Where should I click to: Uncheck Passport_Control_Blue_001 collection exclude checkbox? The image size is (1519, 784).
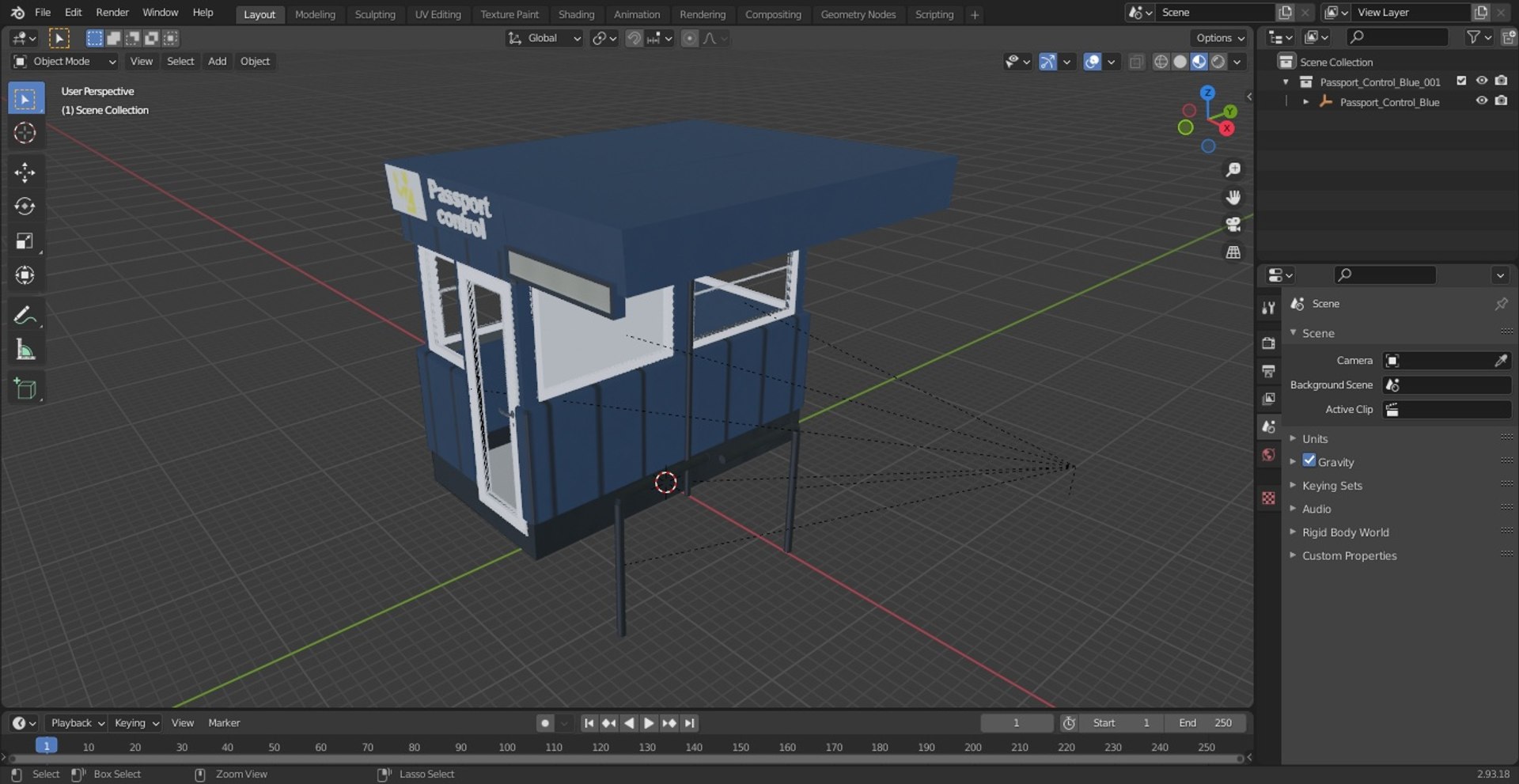[x=1461, y=81]
